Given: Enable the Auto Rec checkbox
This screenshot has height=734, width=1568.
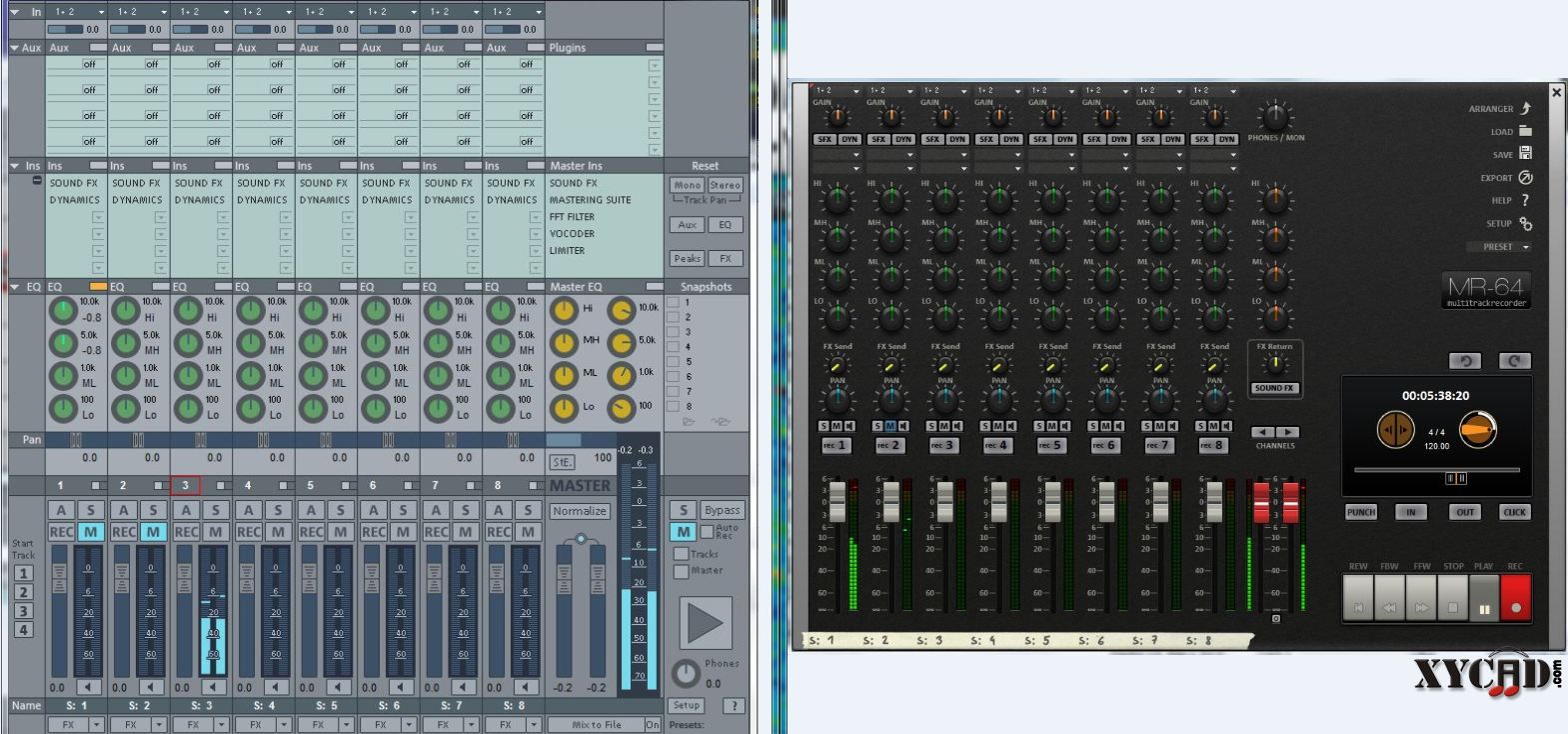Looking at the screenshot, I should pyautogui.click(x=707, y=531).
